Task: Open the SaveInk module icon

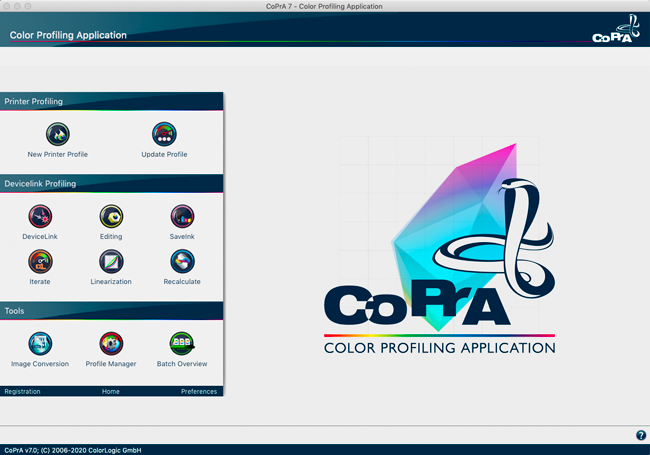Action: pos(182,216)
